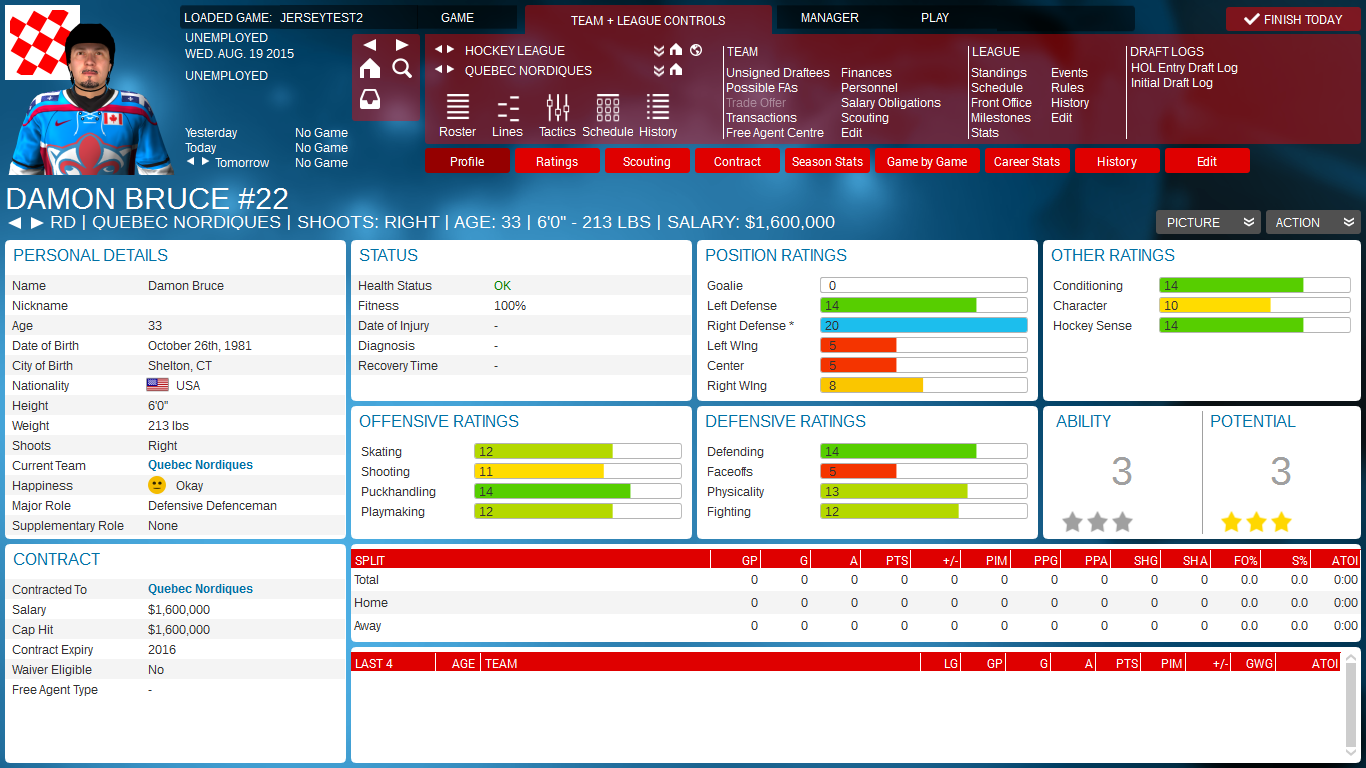Screen dimensions: 1366x768
Task: Expand the ACTION dropdown
Action: [x=1312, y=222]
